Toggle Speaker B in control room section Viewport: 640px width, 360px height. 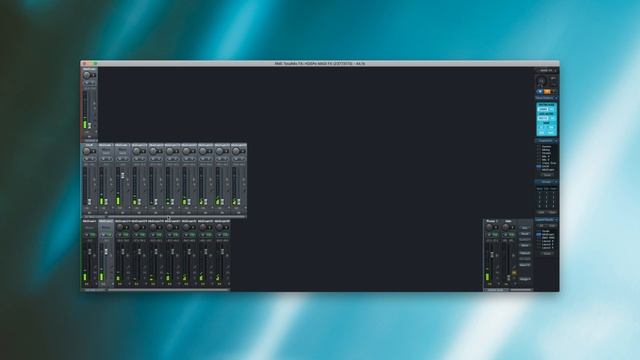(x=525, y=240)
